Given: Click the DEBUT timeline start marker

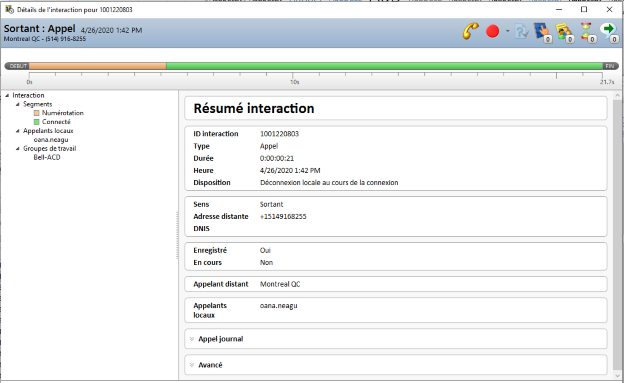Looking at the screenshot, I should point(17,66).
